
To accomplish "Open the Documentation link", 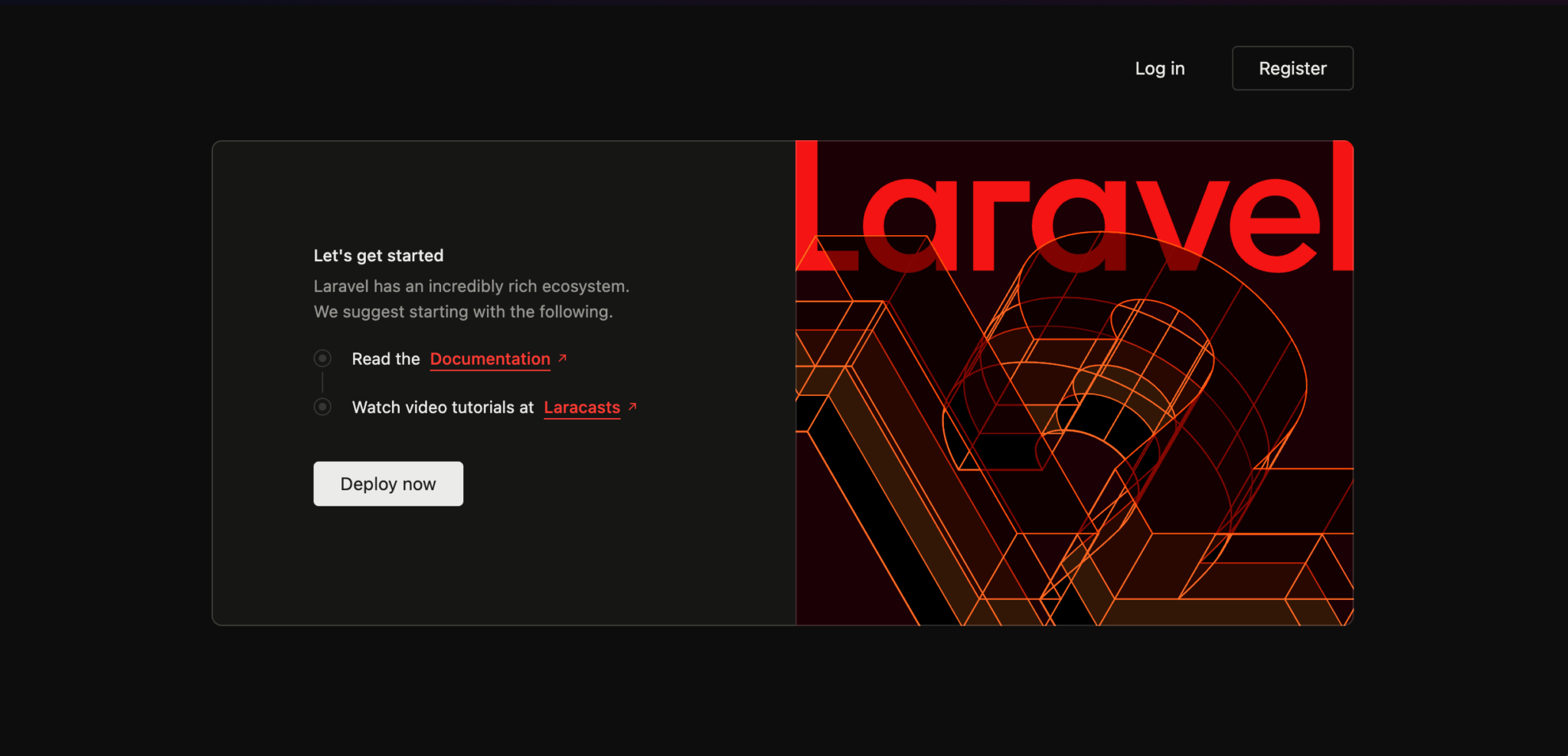I will (490, 358).
